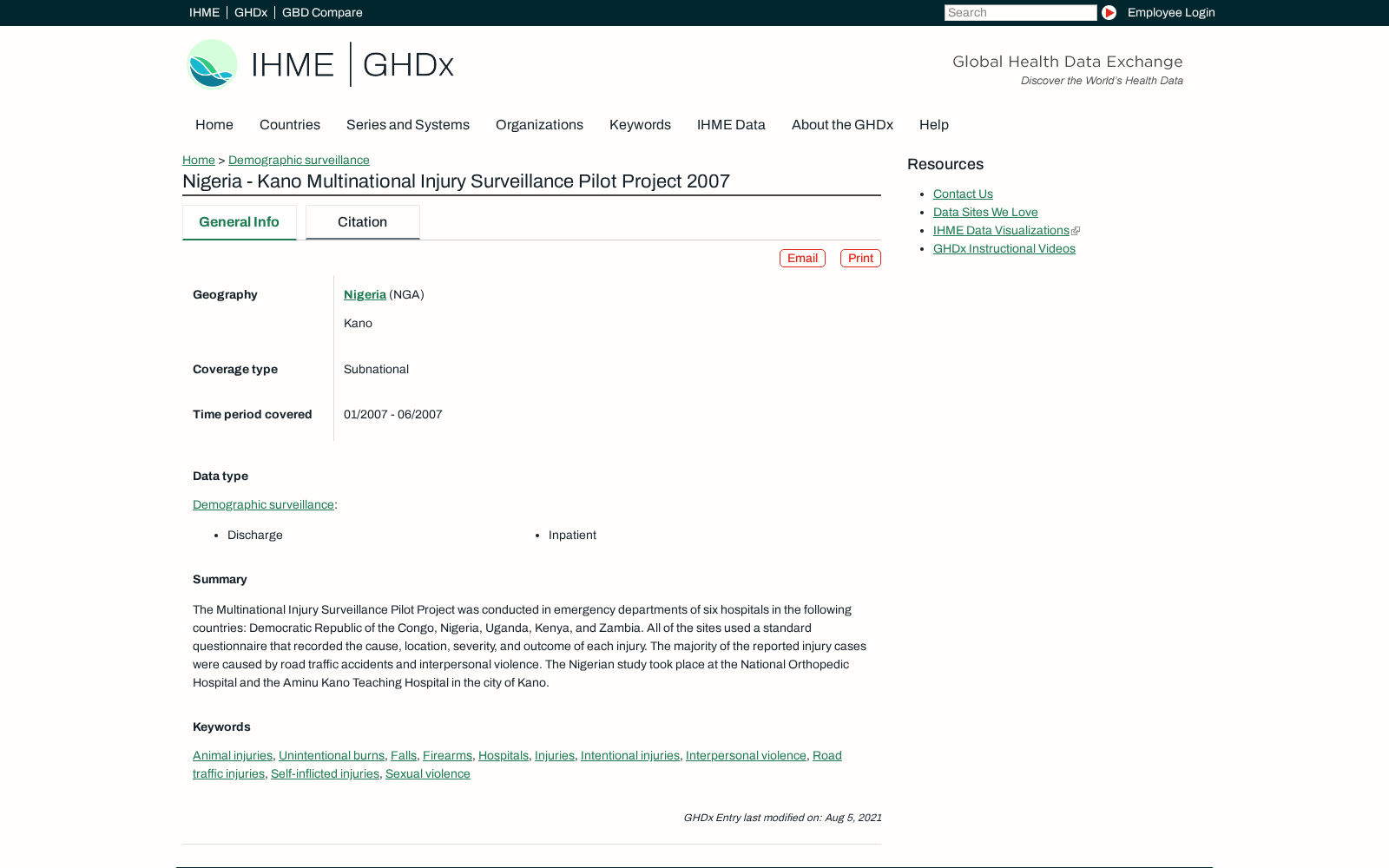The width and height of the screenshot is (1389, 868).
Task: Select the General Info tab
Action: (x=240, y=222)
